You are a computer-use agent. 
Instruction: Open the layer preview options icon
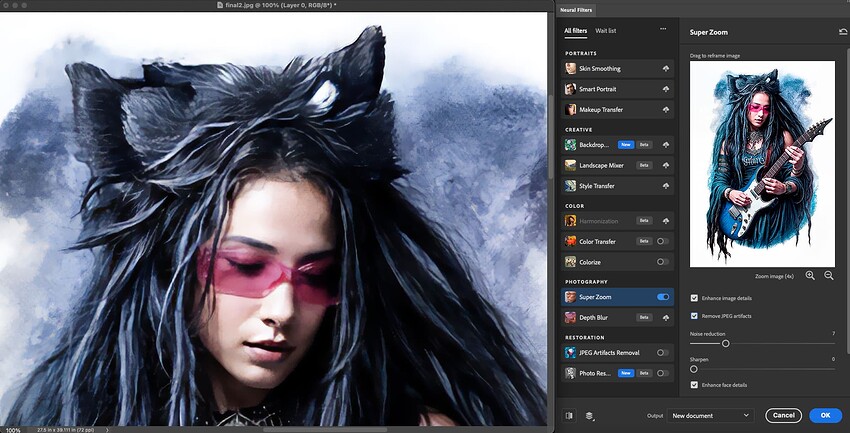click(589, 416)
